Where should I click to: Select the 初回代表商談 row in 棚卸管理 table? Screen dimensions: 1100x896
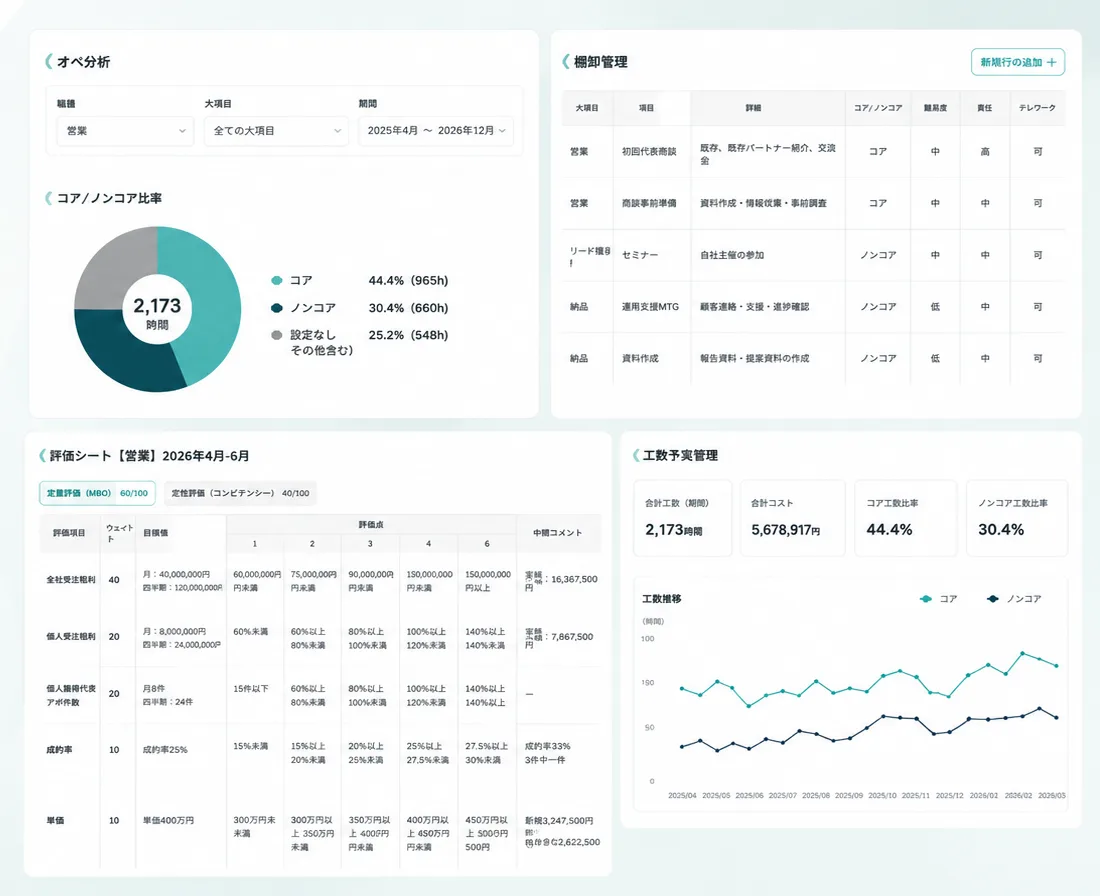[x=813, y=152]
